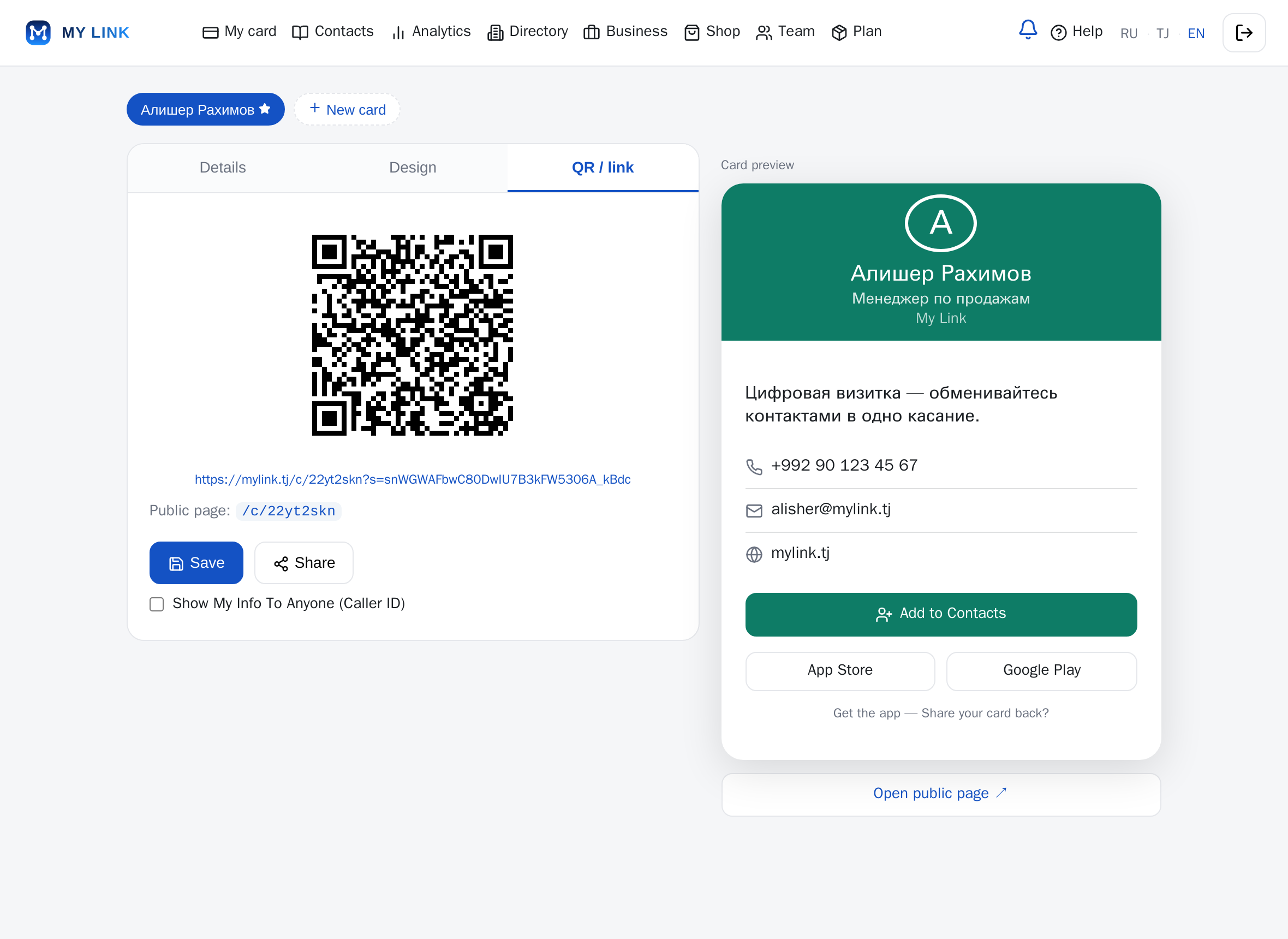
Task: Click the Save button
Action: coord(196,563)
